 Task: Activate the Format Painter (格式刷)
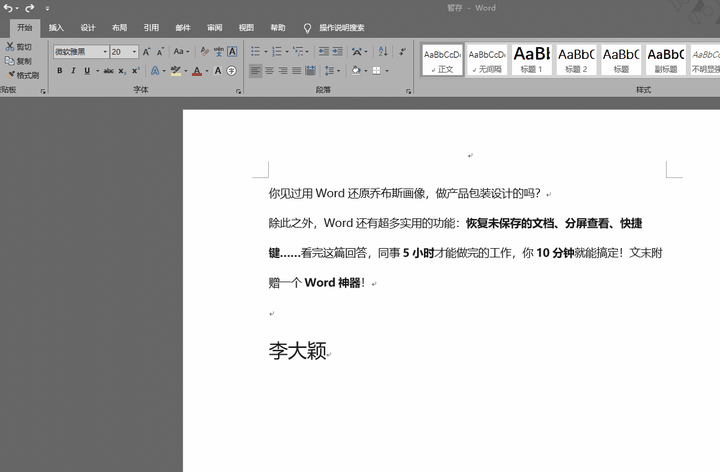coord(23,75)
